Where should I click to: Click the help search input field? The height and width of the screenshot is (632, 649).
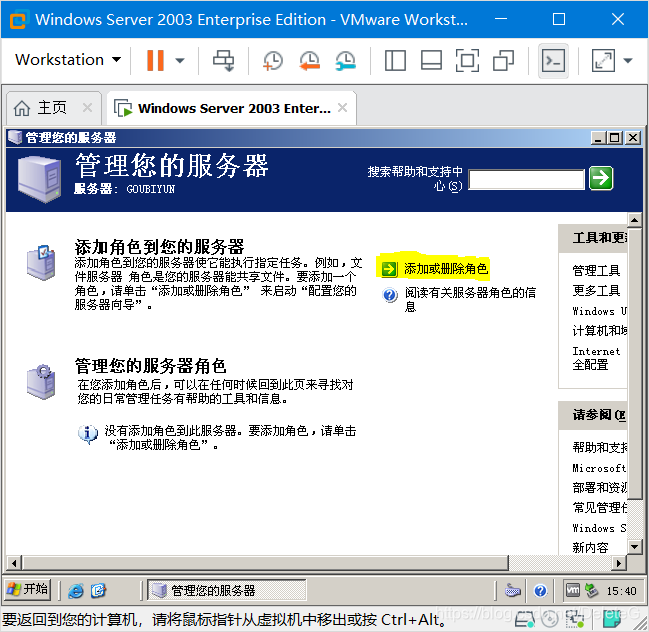pyautogui.click(x=526, y=179)
